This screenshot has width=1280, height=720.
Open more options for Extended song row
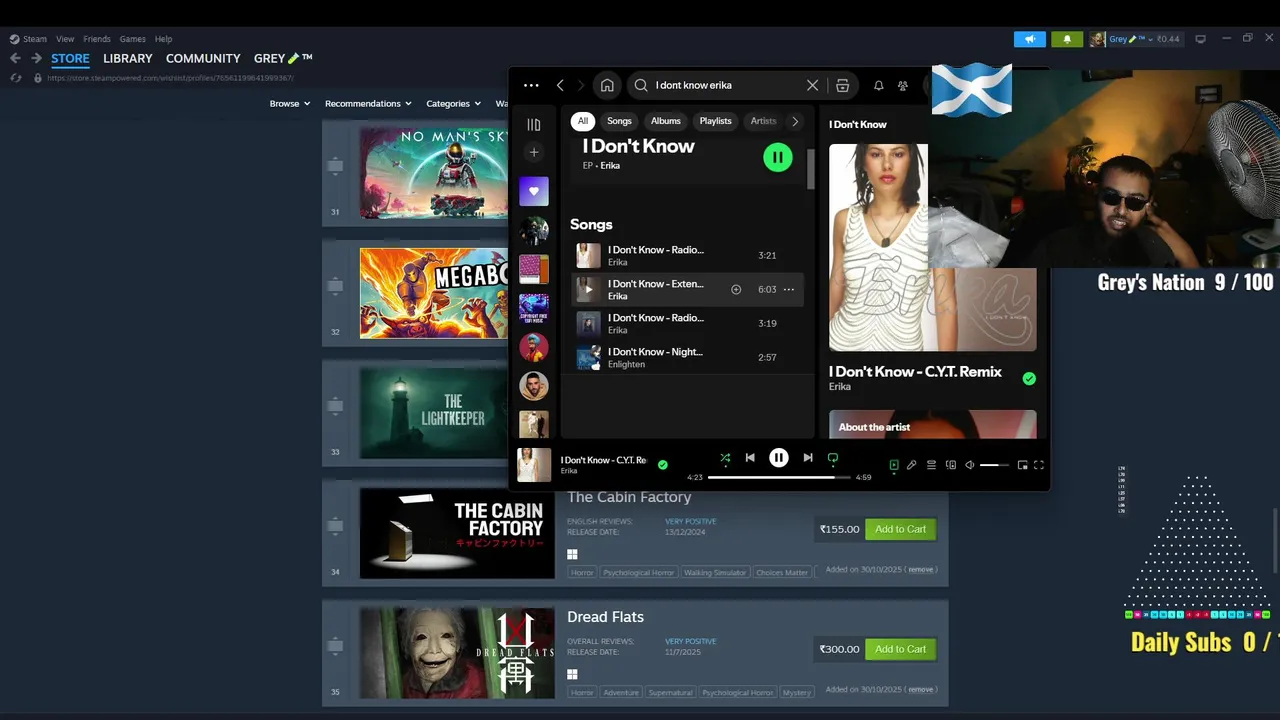[x=789, y=290]
